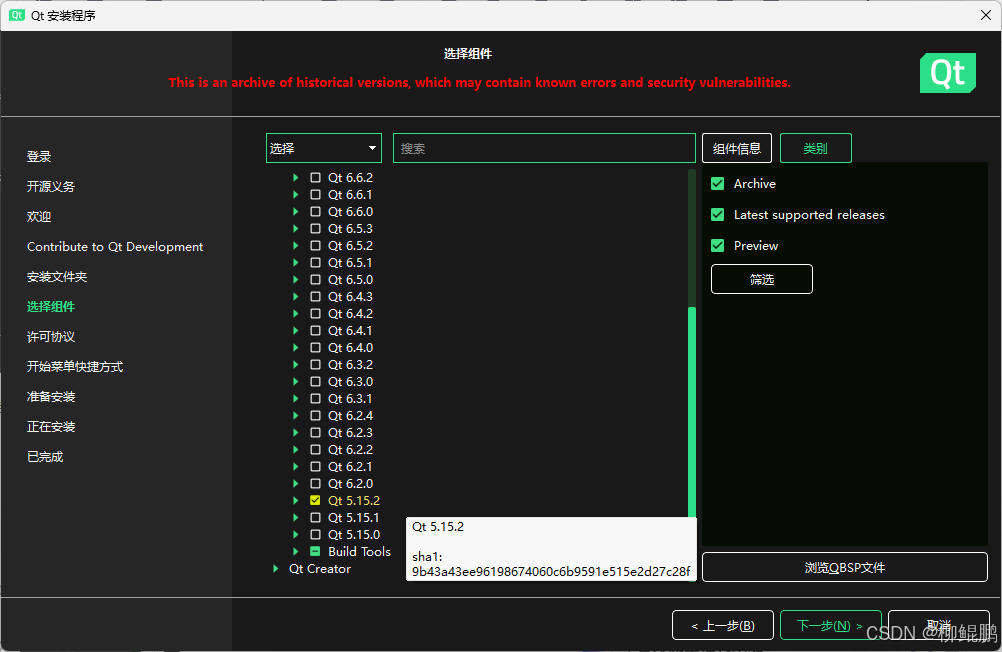This screenshot has width=1002, height=652.
Task: Expand the Qt 6.4.1 tree node
Action: click(295, 330)
